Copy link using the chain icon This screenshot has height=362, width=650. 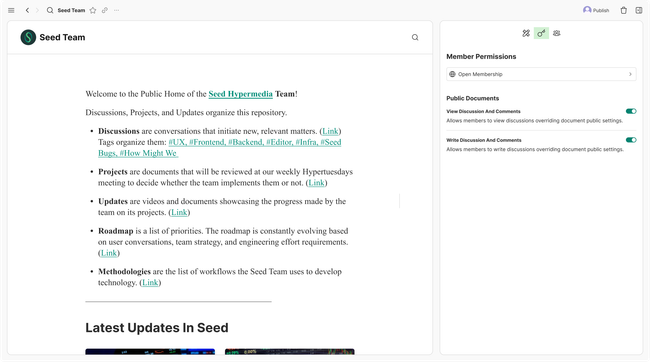105,10
